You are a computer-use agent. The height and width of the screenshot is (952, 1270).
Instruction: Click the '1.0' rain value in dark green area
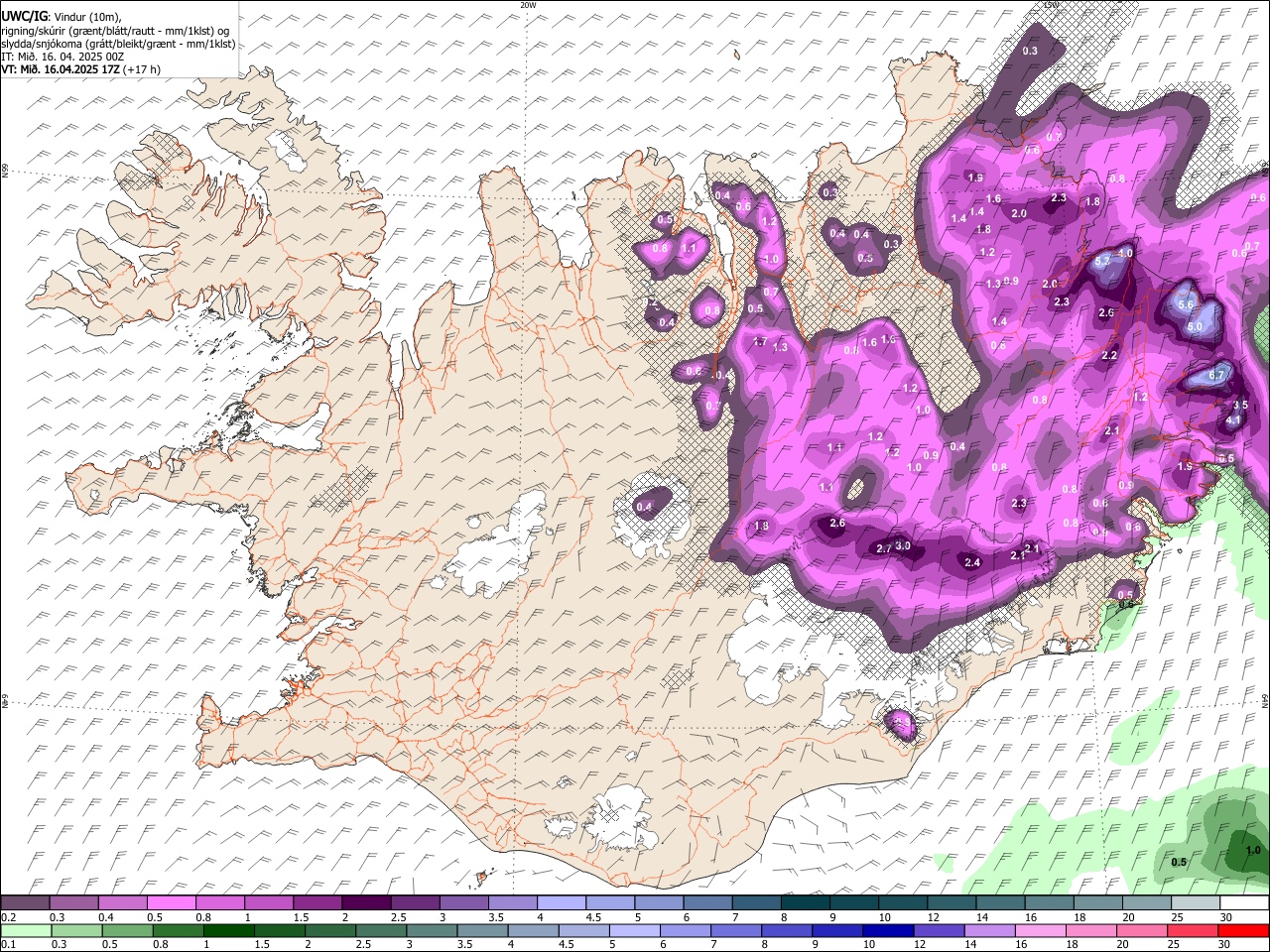click(1253, 850)
